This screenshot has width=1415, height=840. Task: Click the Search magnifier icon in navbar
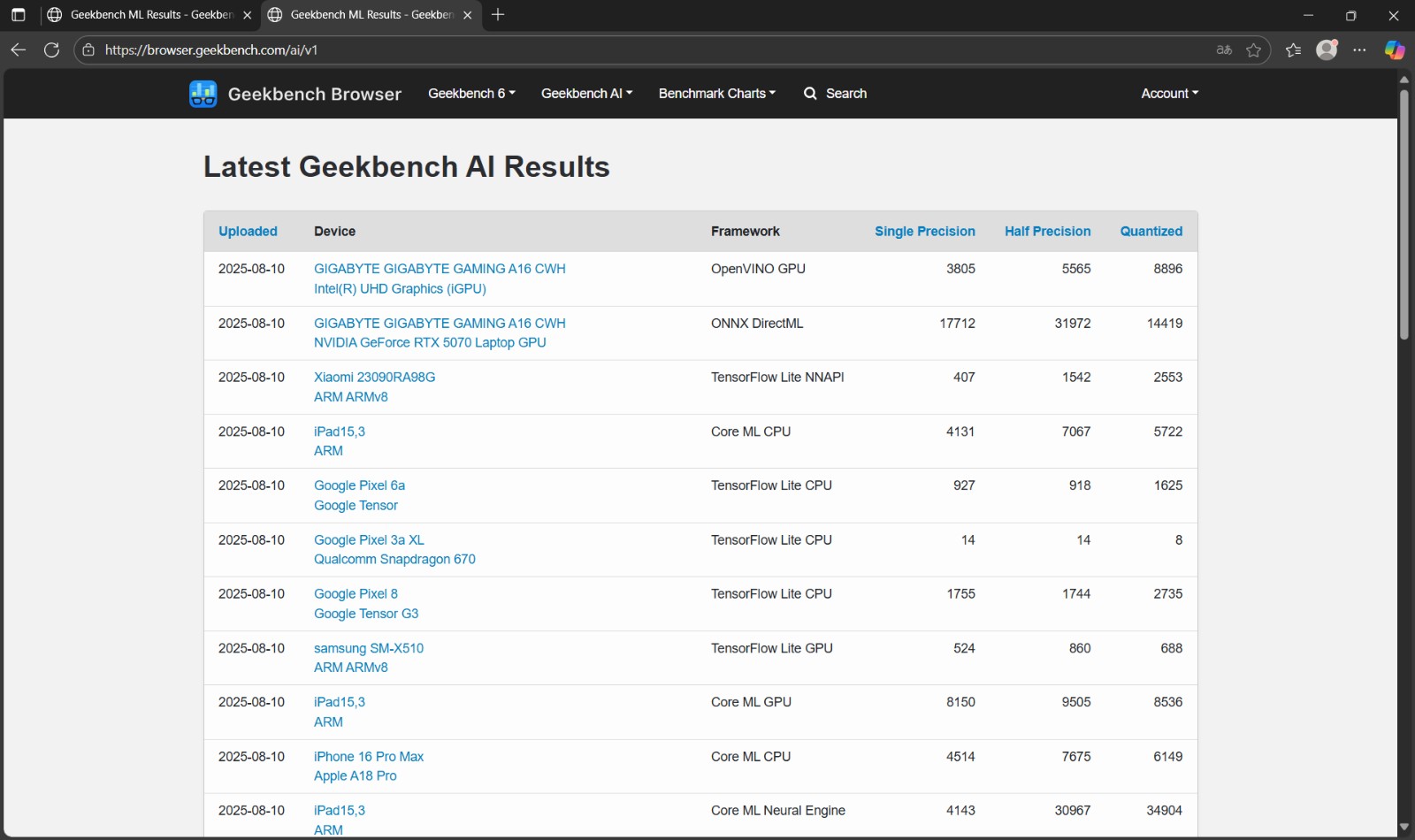(x=810, y=94)
